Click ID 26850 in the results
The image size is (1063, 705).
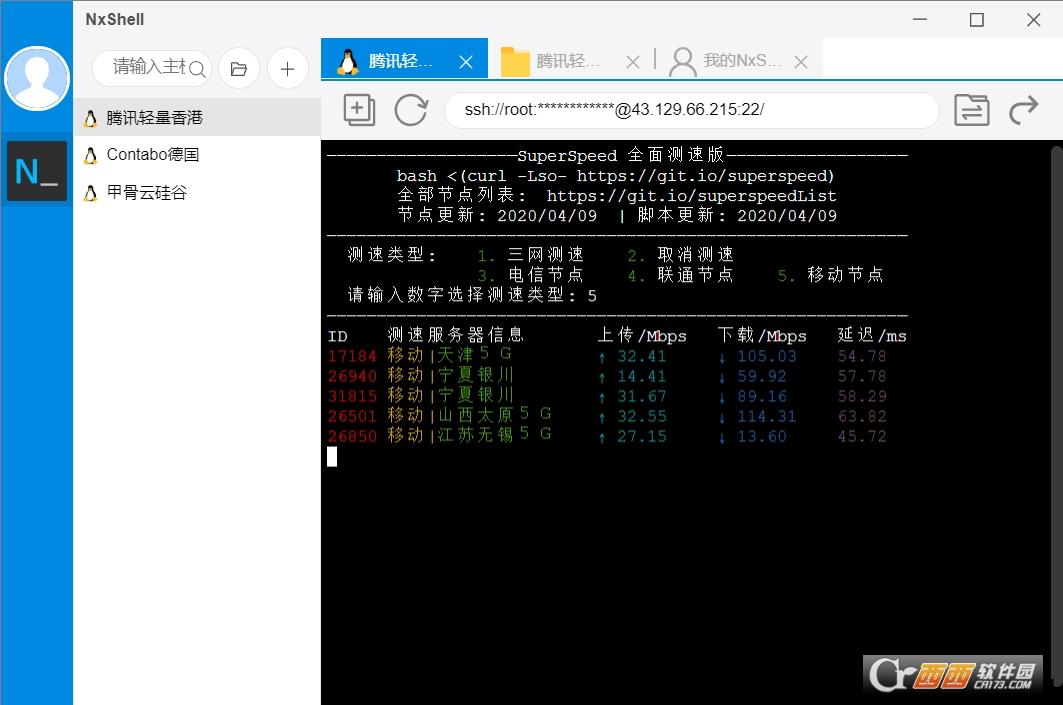[x=352, y=436]
